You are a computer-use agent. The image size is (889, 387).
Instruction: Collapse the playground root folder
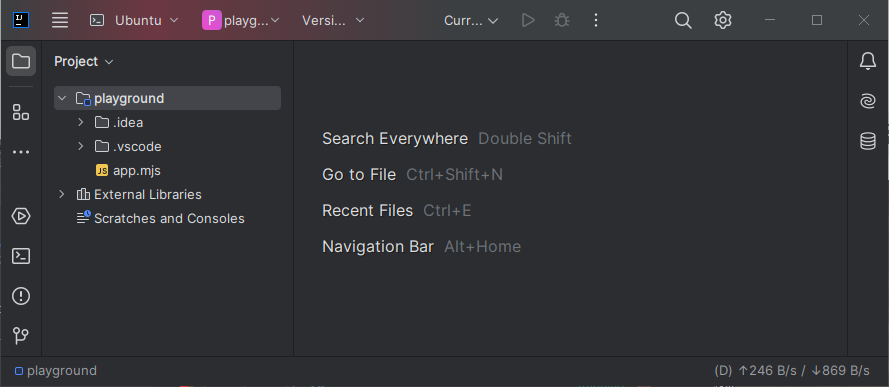pos(62,98)
